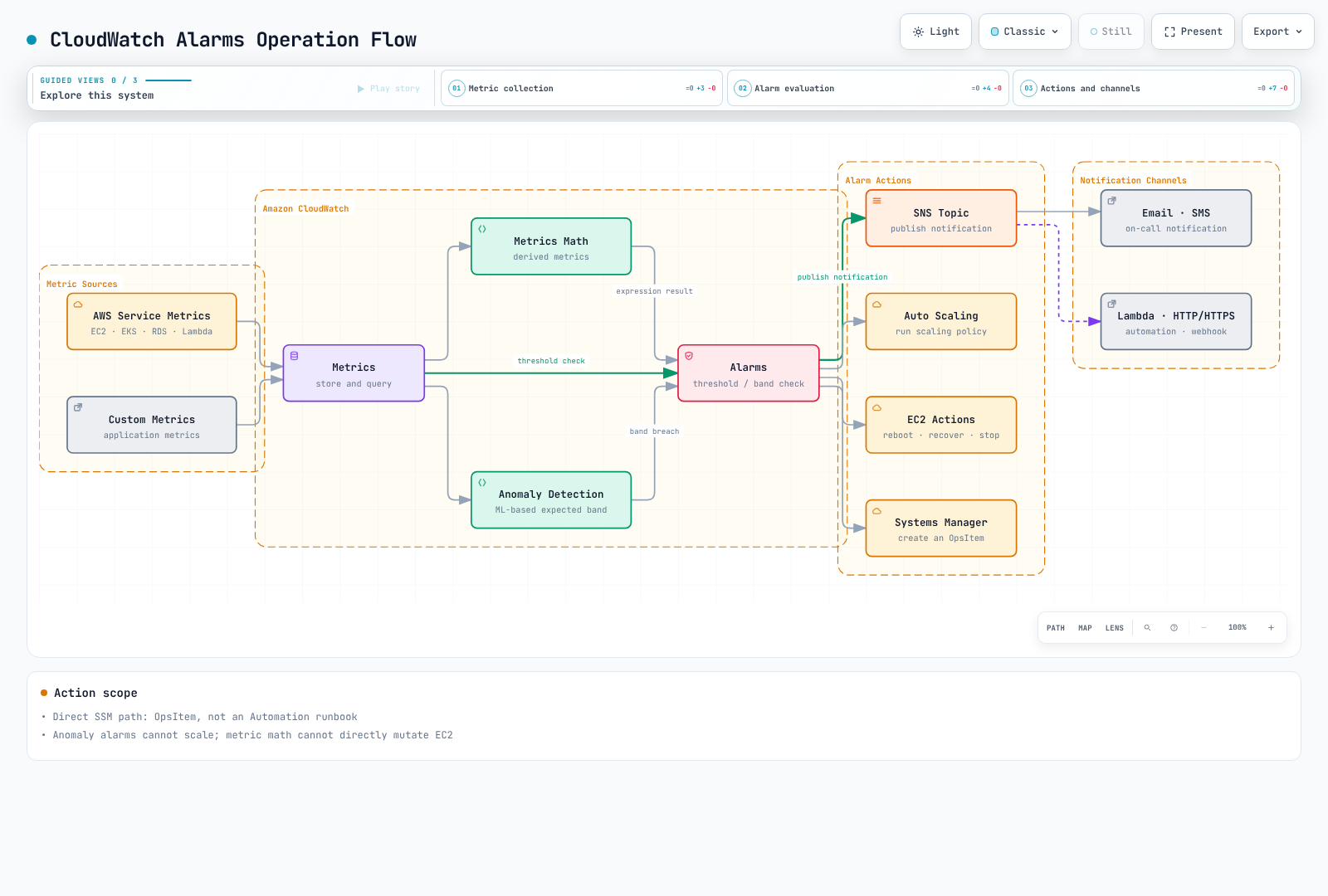Select the Alarms node
1328x896 pixels.
pos(749,373)
